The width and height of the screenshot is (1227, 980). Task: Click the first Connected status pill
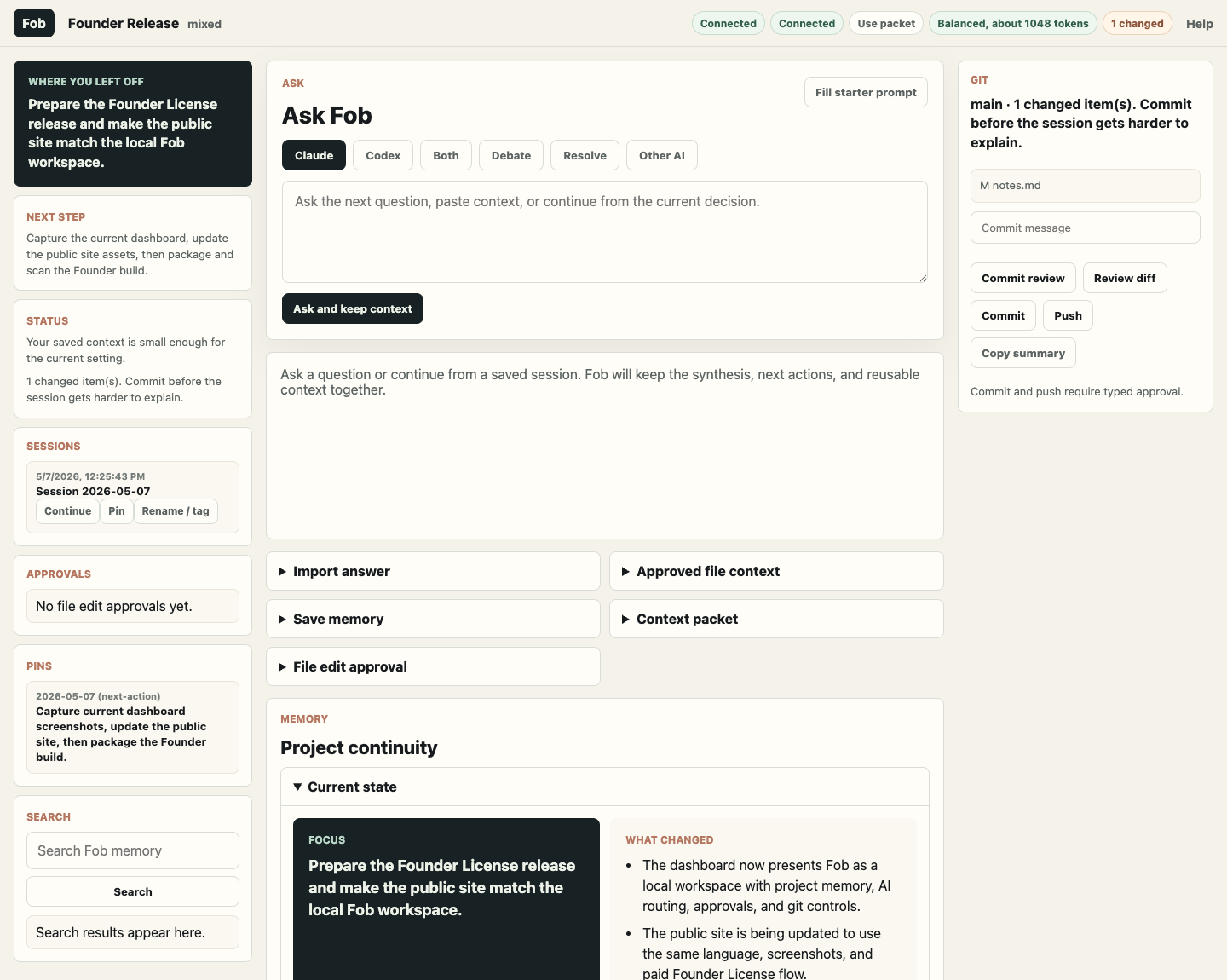pos(728,23)
